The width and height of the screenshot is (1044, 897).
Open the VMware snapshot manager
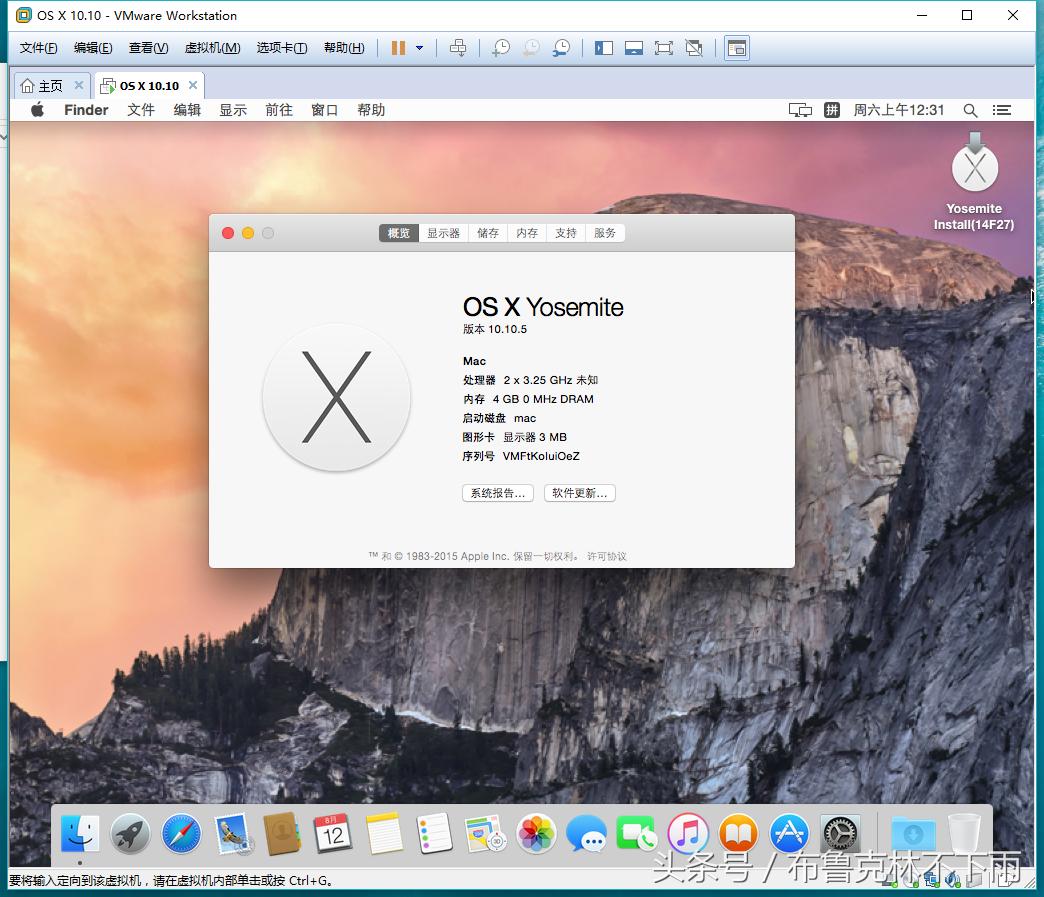561,47
